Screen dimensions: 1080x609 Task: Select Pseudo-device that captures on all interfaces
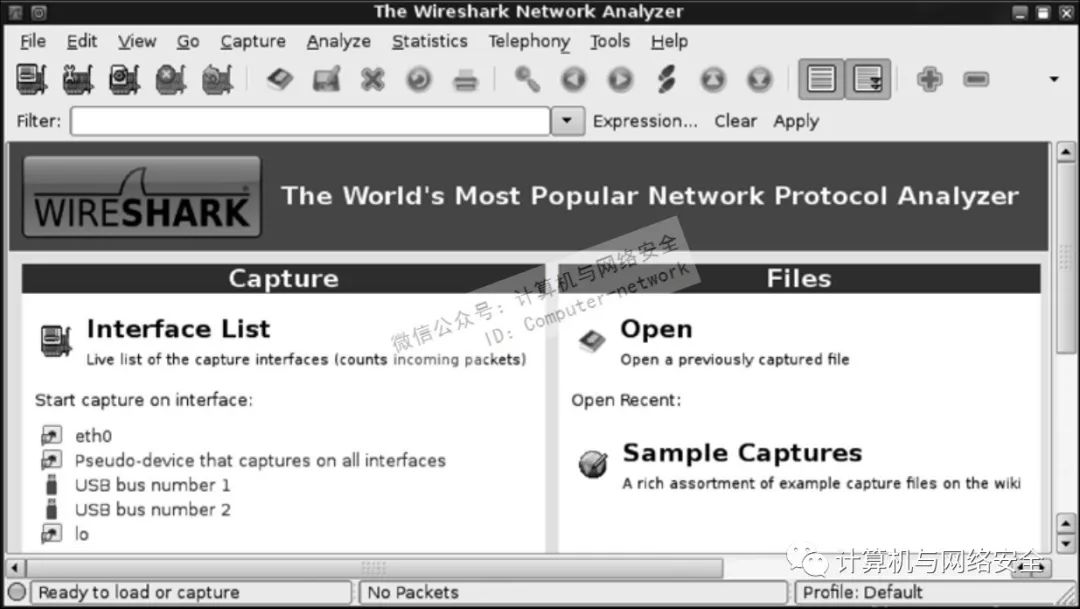click(260, 460)
